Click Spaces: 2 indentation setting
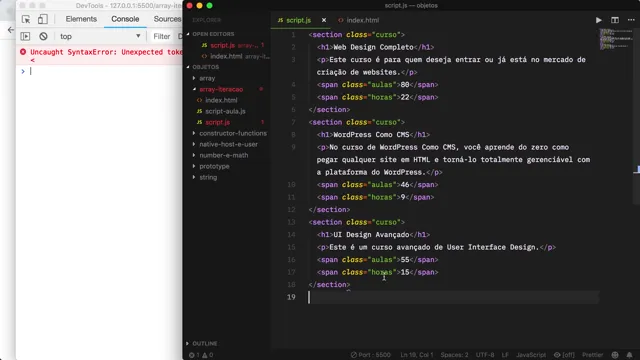The height and width of the screenshot is (360, 640). coord(454,355)
